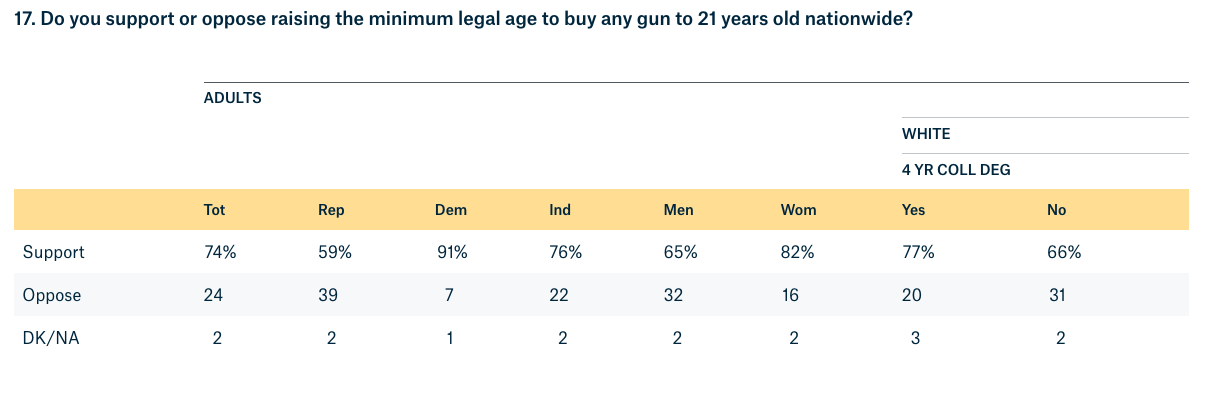Click the WHITE subgroup header

[926, 134]
